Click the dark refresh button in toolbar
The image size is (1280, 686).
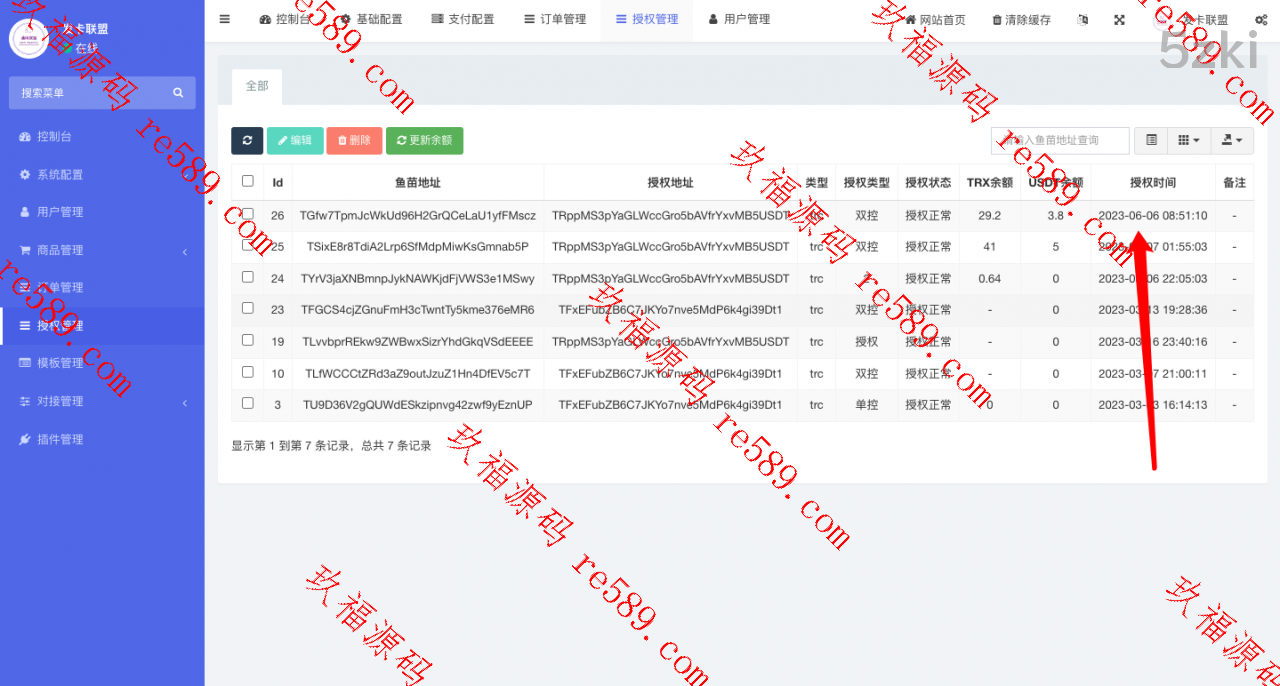pyautogui.click(x=247, y=140)
